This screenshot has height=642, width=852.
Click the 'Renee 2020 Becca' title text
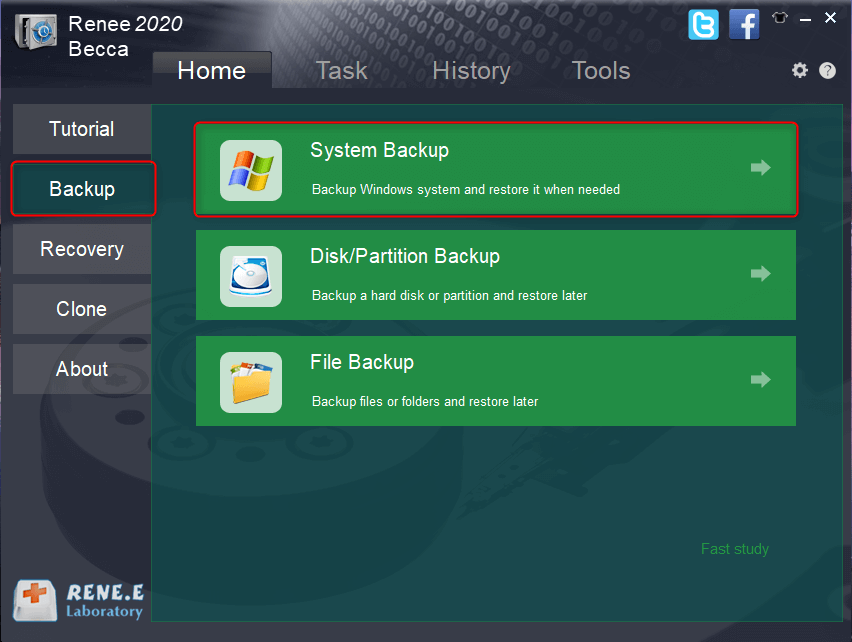point(126,36)
